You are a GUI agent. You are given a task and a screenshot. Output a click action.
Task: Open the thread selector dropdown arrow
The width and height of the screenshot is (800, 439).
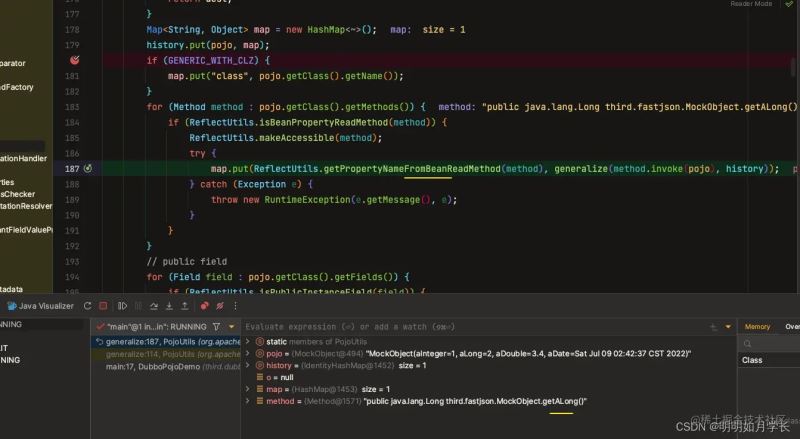[231, 327]
